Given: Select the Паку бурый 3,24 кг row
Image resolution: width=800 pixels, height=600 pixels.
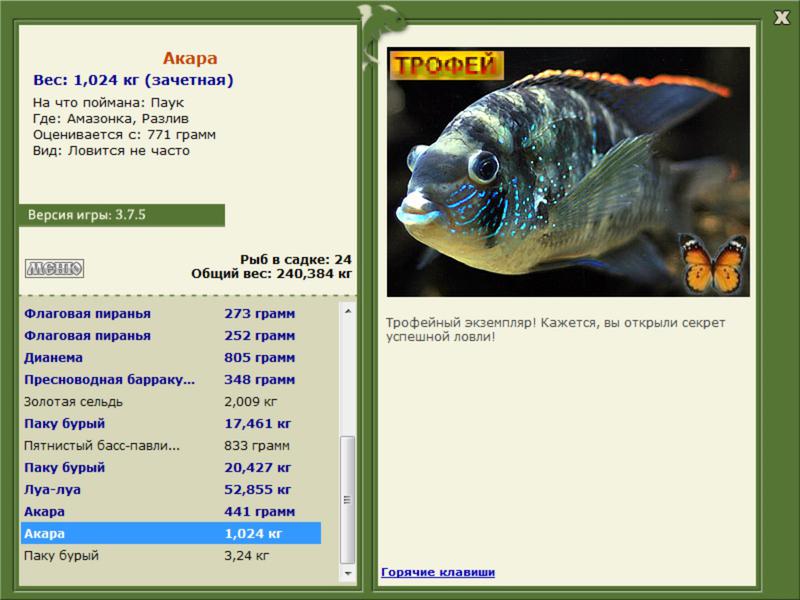Looking at the screenshot, I should point(171,555).
